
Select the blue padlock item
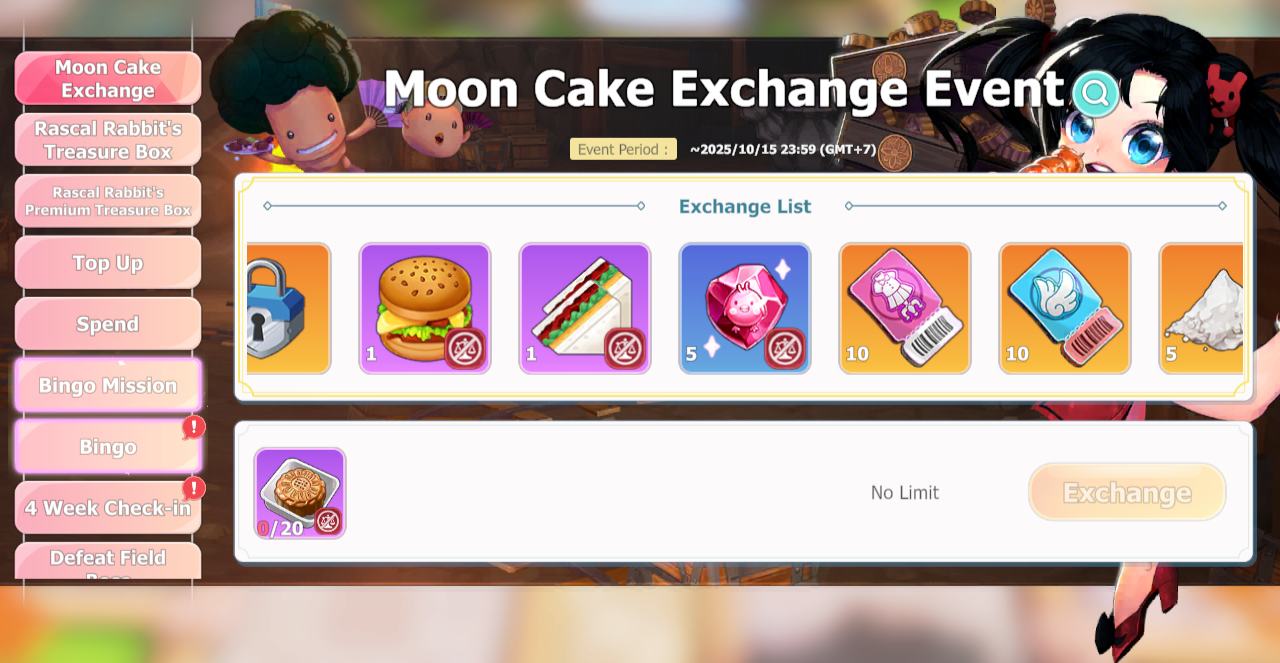click(x=288, y=308)
